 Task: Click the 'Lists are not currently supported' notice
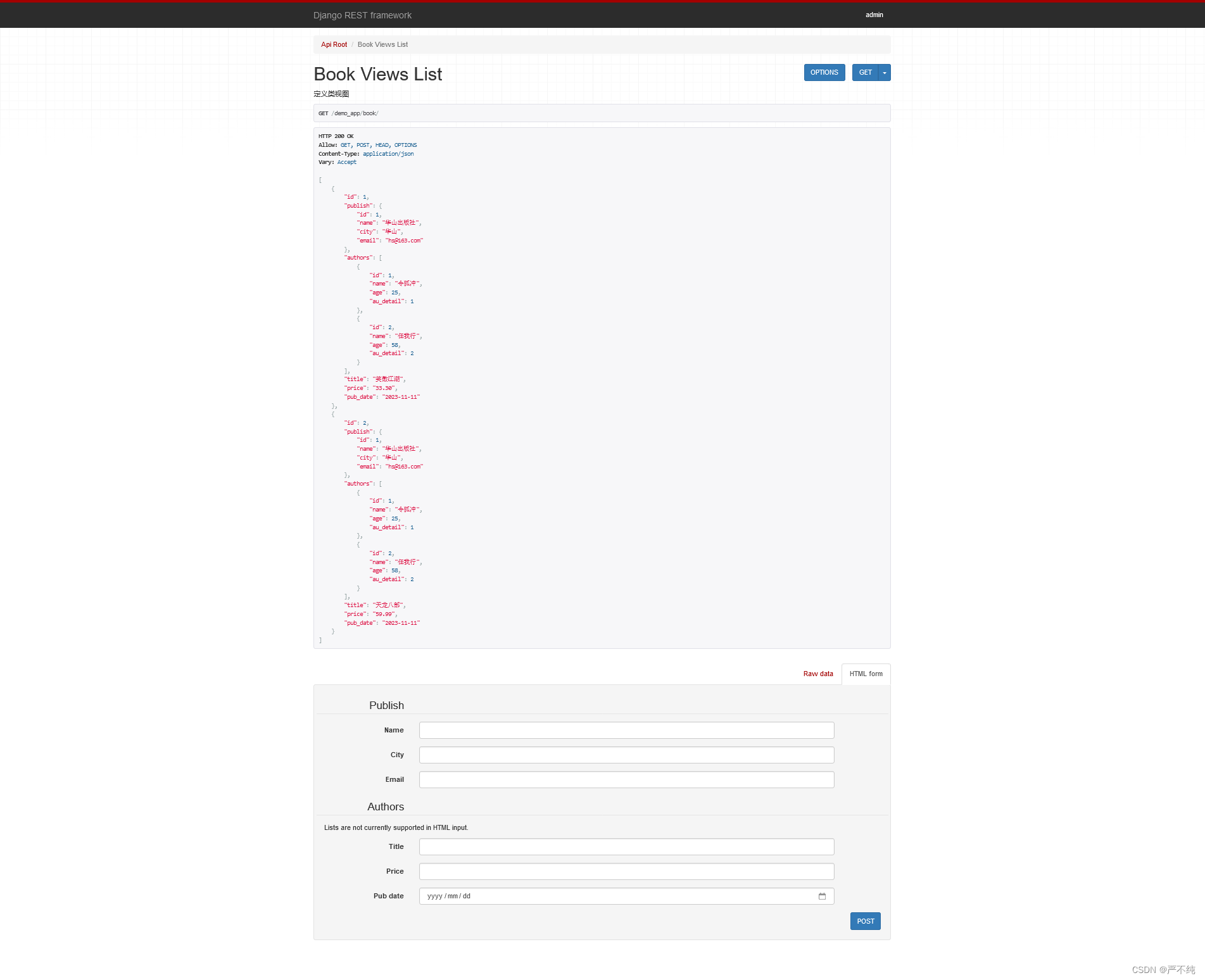pos(396,827)
